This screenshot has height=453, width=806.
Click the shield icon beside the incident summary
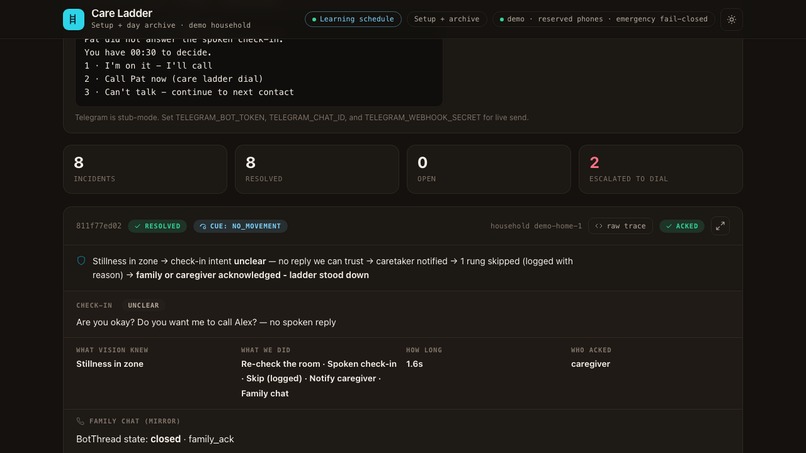(x=81, y=261)
